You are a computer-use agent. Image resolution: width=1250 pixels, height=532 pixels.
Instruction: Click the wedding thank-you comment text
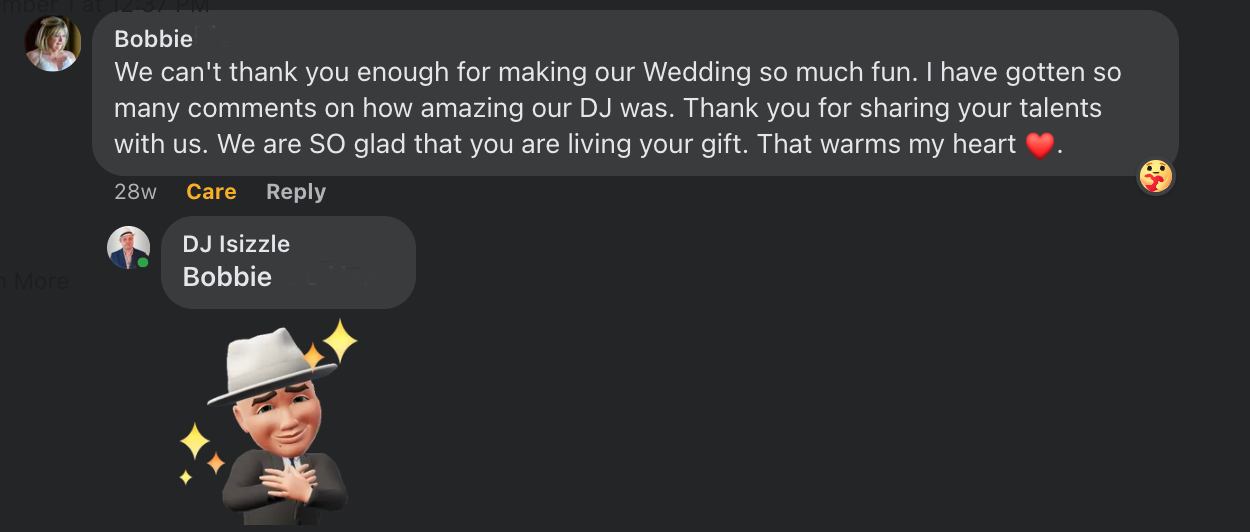click(600, 108)
